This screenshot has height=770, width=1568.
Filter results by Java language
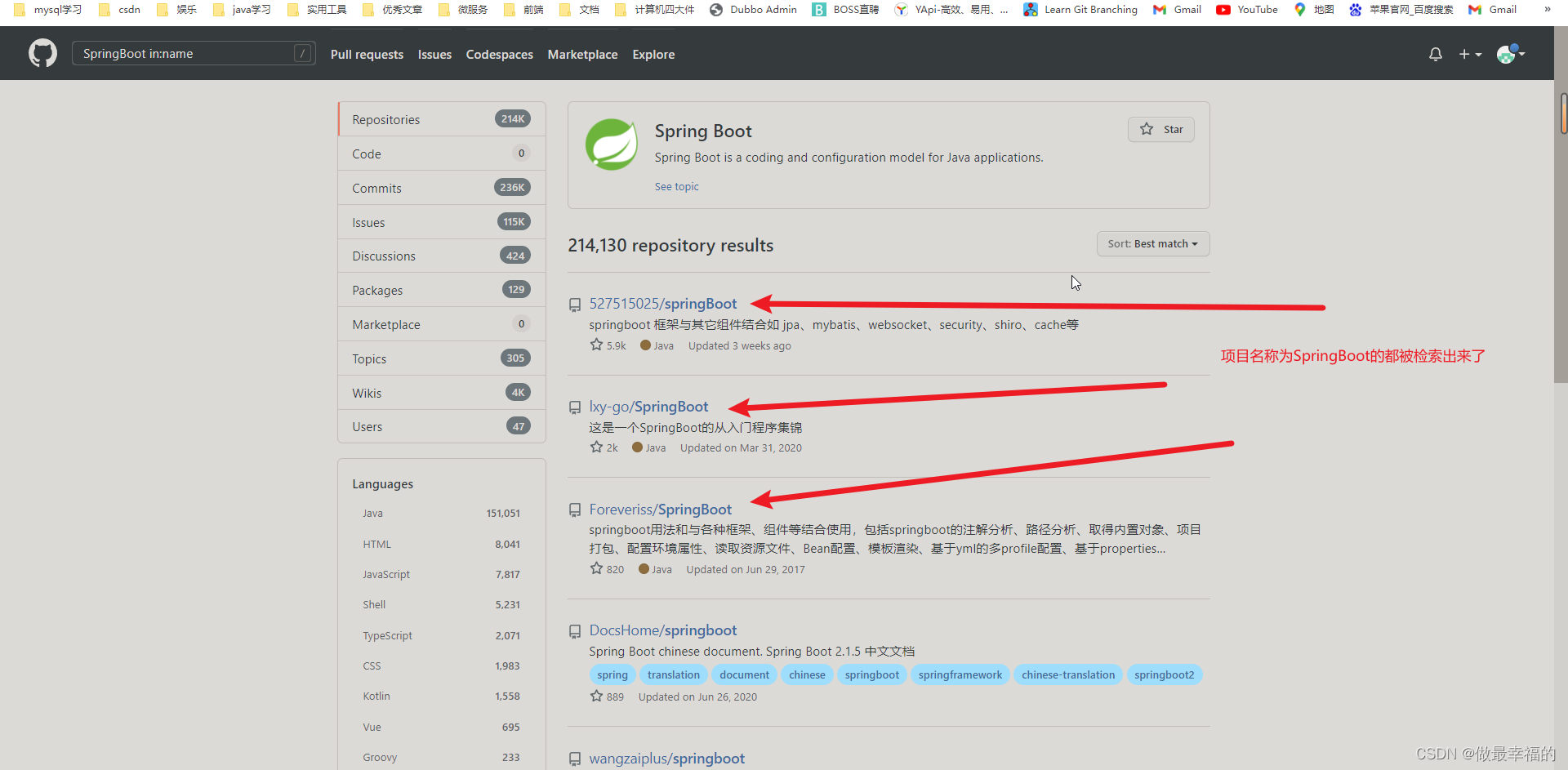tap(442, 513)
